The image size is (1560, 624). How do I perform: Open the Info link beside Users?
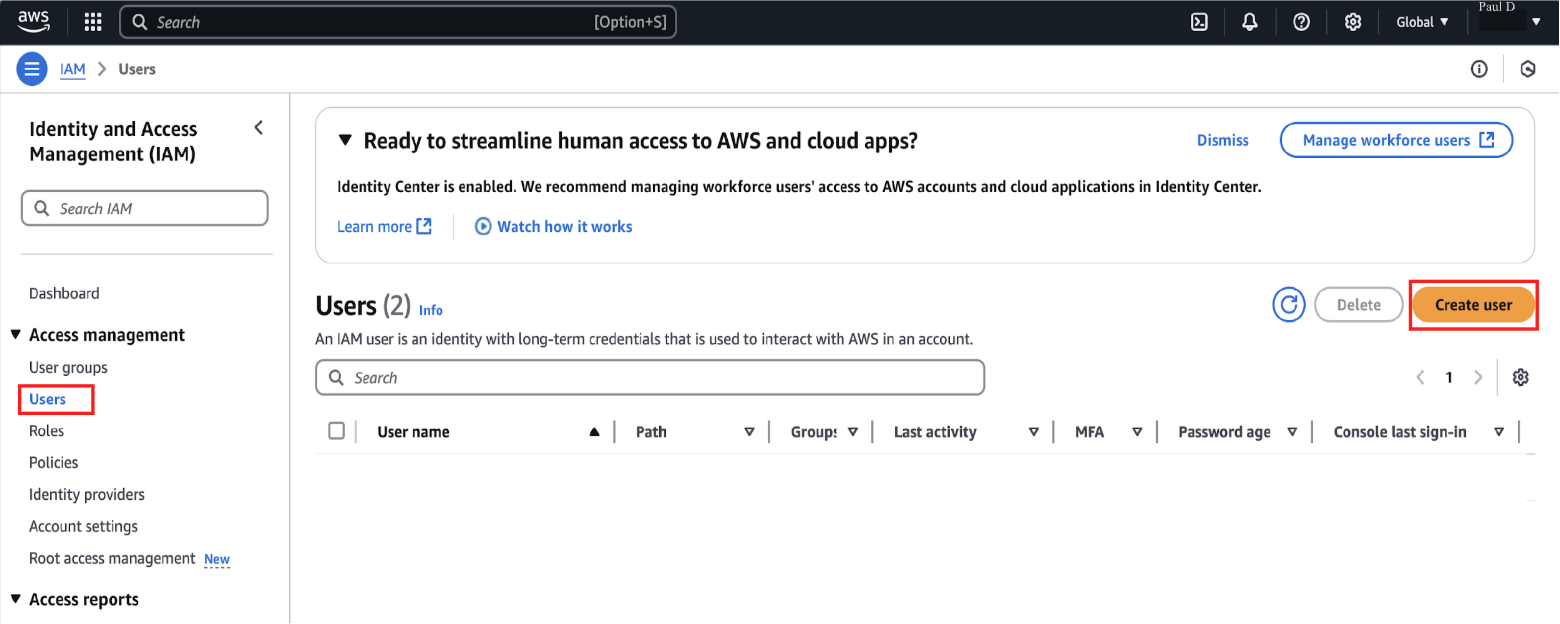431,310
